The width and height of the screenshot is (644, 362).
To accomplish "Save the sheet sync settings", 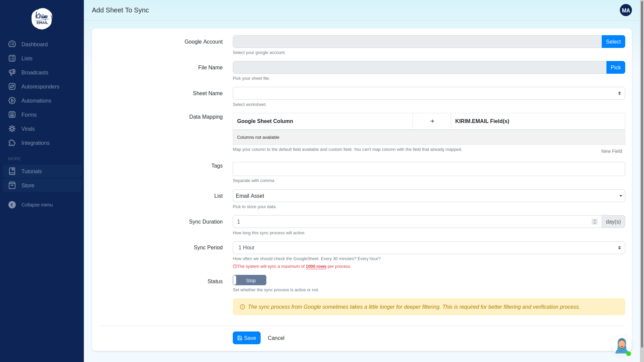I will pyautogui.click(x=246, y=338).
